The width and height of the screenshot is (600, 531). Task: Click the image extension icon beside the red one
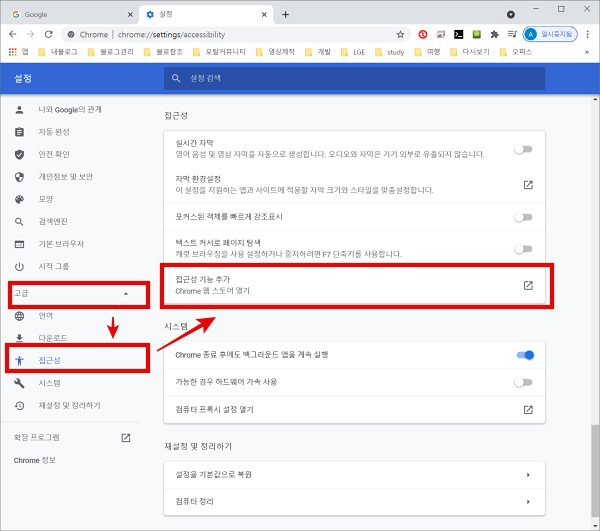click(x=440, y=34)
